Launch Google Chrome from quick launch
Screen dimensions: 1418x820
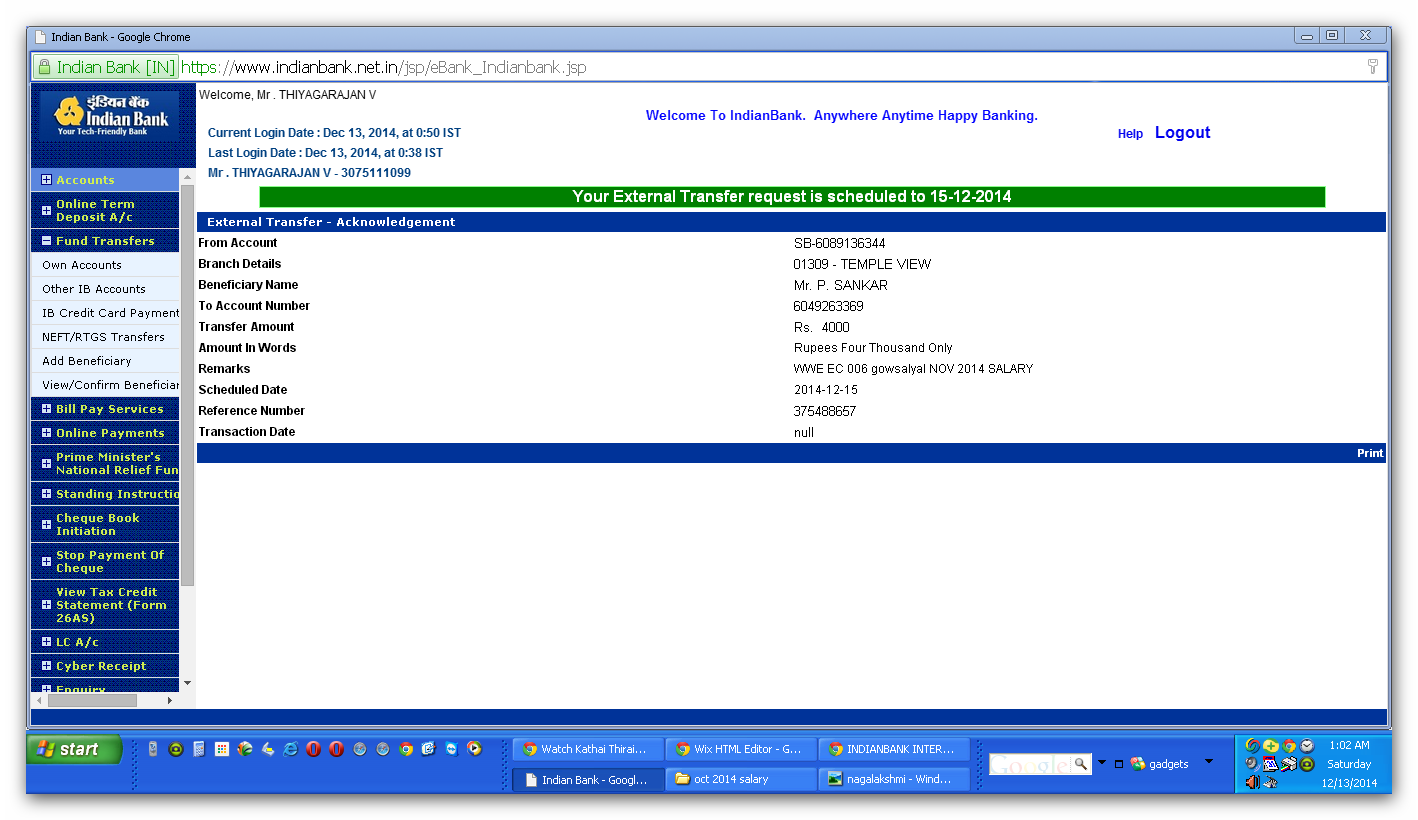tap(406, 748)
